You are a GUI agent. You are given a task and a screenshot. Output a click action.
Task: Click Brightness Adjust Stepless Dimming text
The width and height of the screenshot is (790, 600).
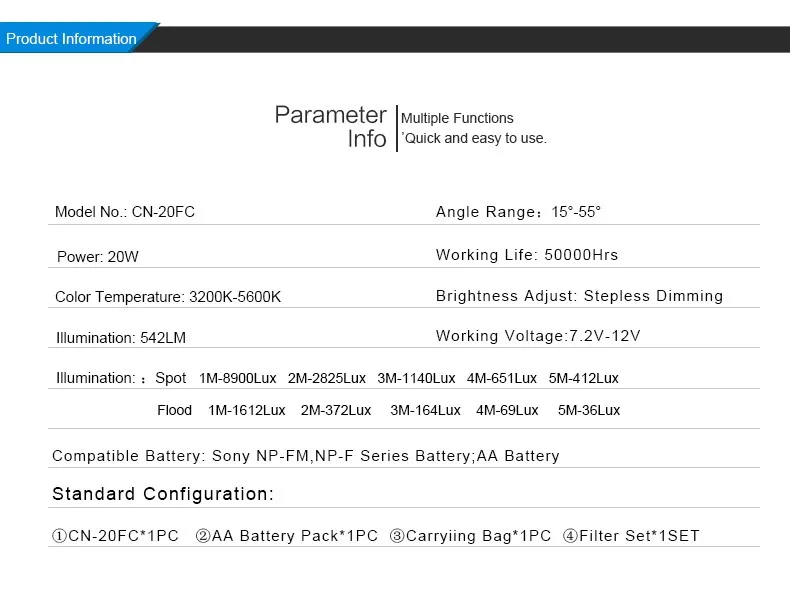pos(579,295)
